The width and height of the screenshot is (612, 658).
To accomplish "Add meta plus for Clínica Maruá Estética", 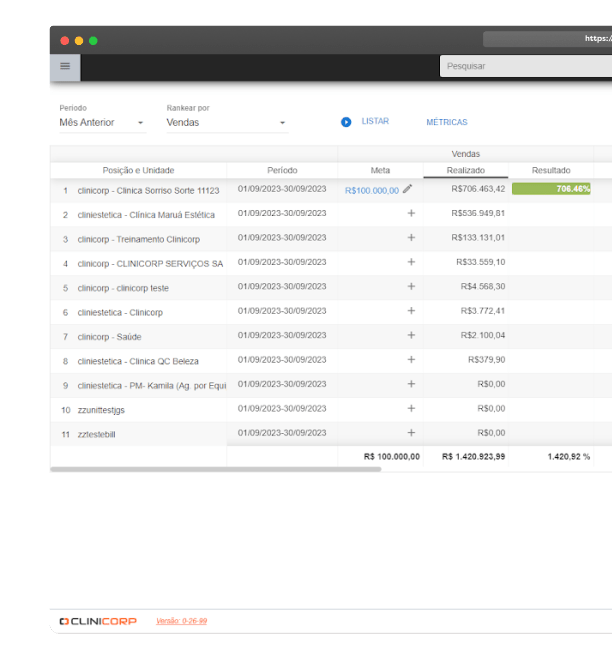I will click(411, 213).
